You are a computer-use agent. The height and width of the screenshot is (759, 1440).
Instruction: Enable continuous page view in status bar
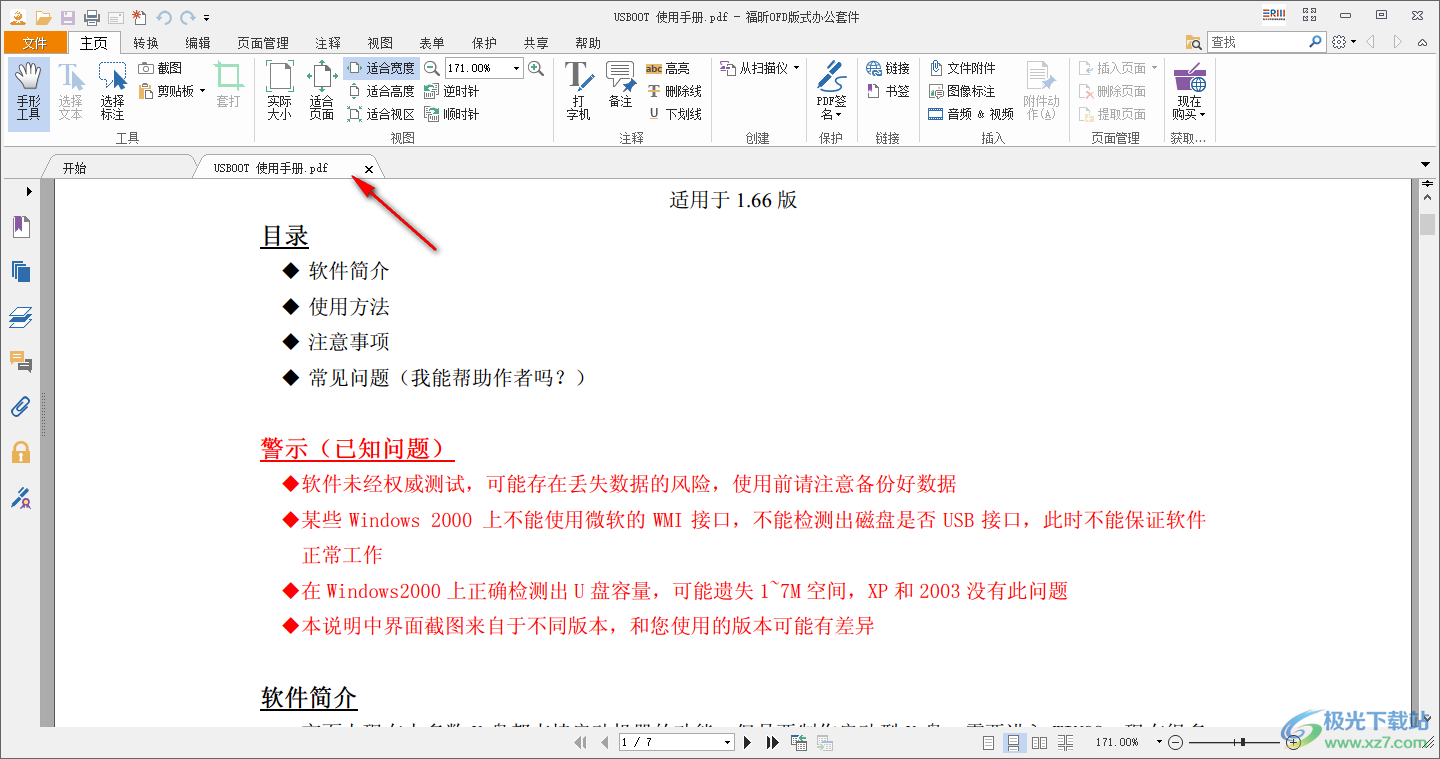click(1013, 742)
